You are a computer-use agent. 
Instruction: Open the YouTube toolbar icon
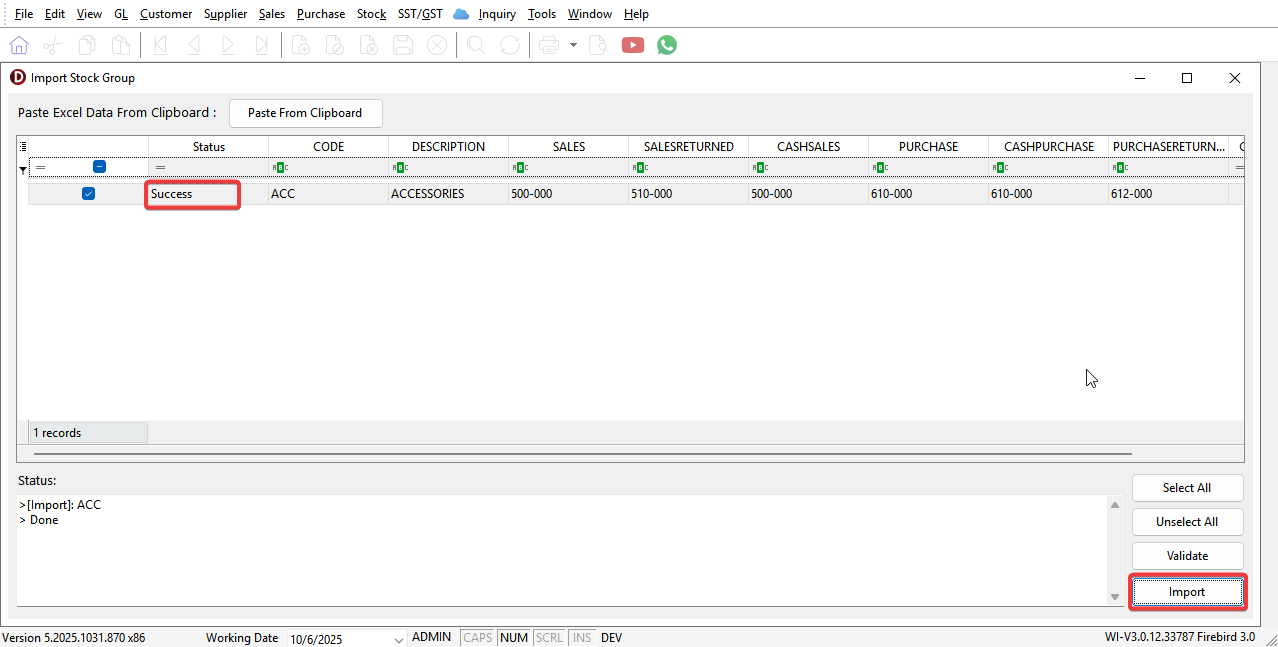point(632,45)
